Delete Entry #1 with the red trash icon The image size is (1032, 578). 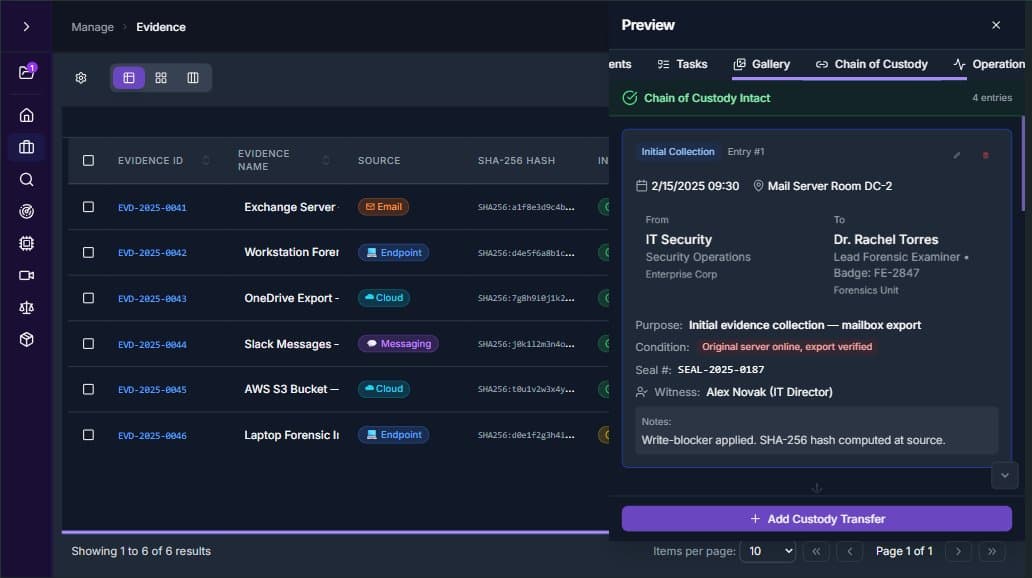(x=985, y=155)
